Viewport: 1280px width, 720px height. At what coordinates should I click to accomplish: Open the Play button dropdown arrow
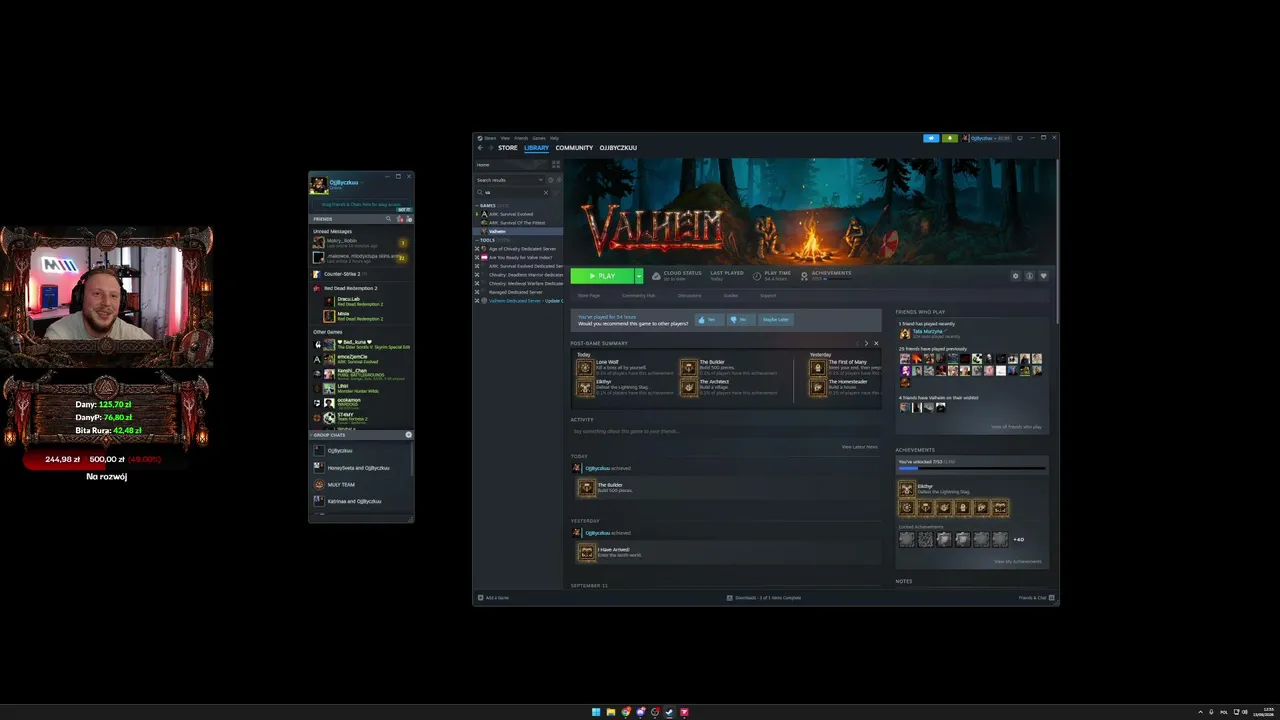click(639, 276)
